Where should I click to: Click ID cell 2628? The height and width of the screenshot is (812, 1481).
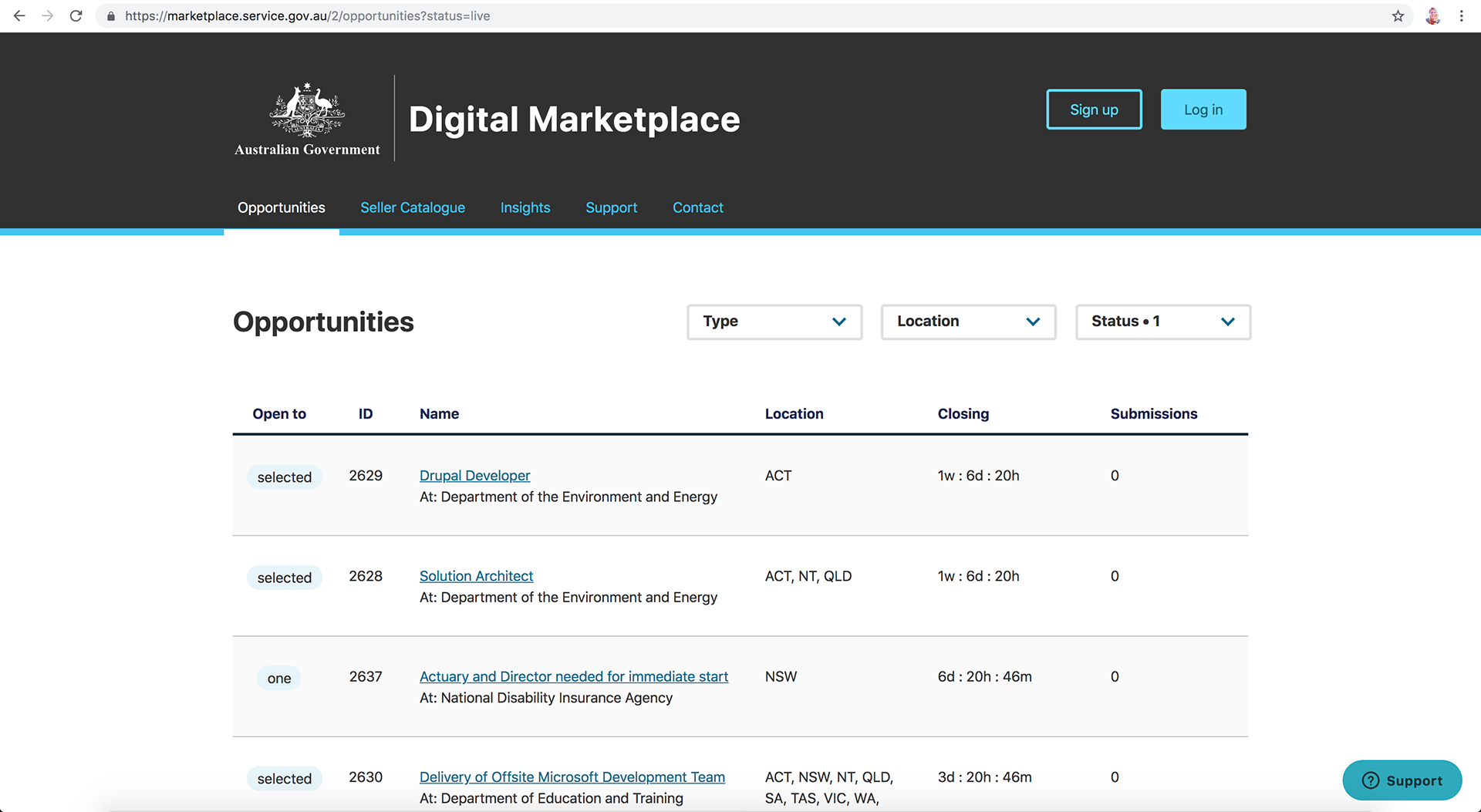366,576
